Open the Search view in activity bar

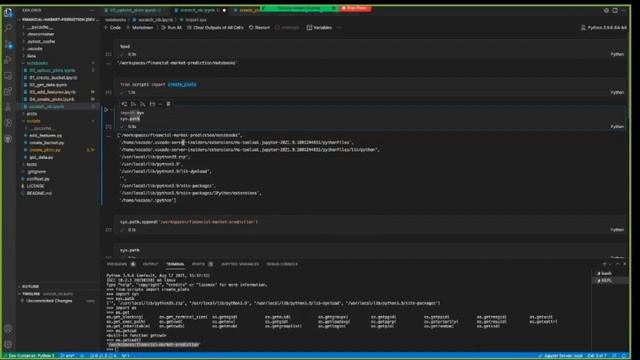tap(8, 28)
